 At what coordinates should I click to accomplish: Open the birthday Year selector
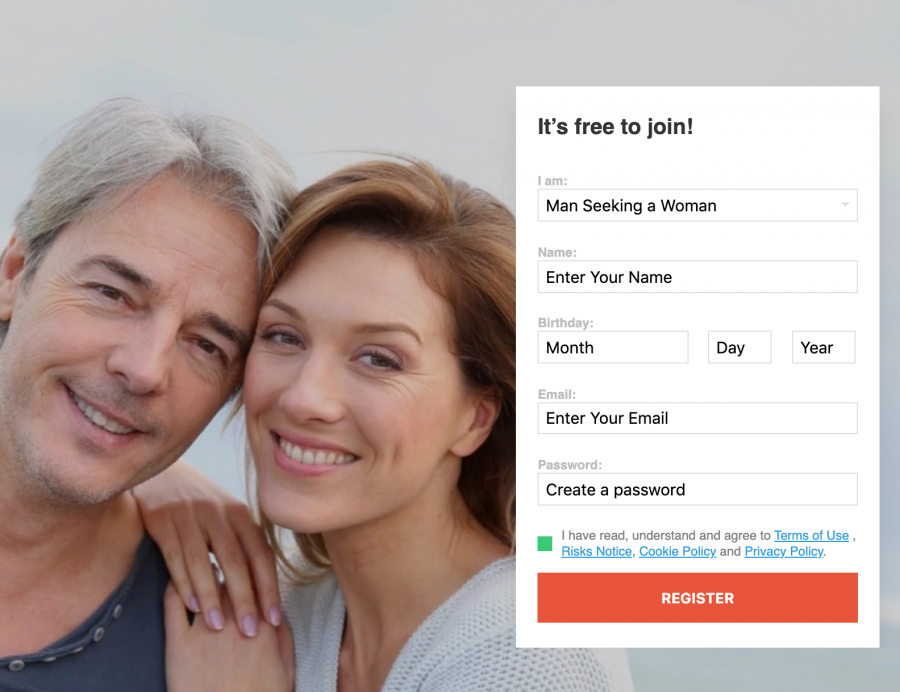click(x=824, y=347)
